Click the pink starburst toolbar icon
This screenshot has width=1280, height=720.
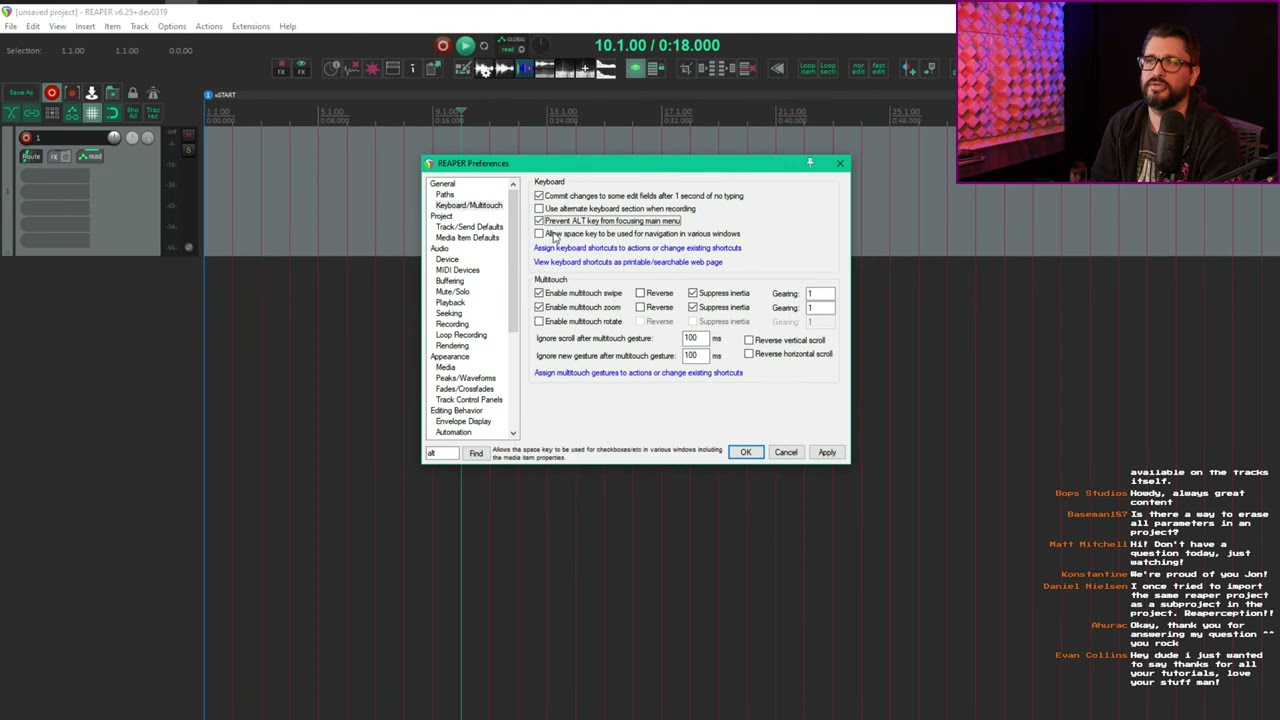[372, 68]
